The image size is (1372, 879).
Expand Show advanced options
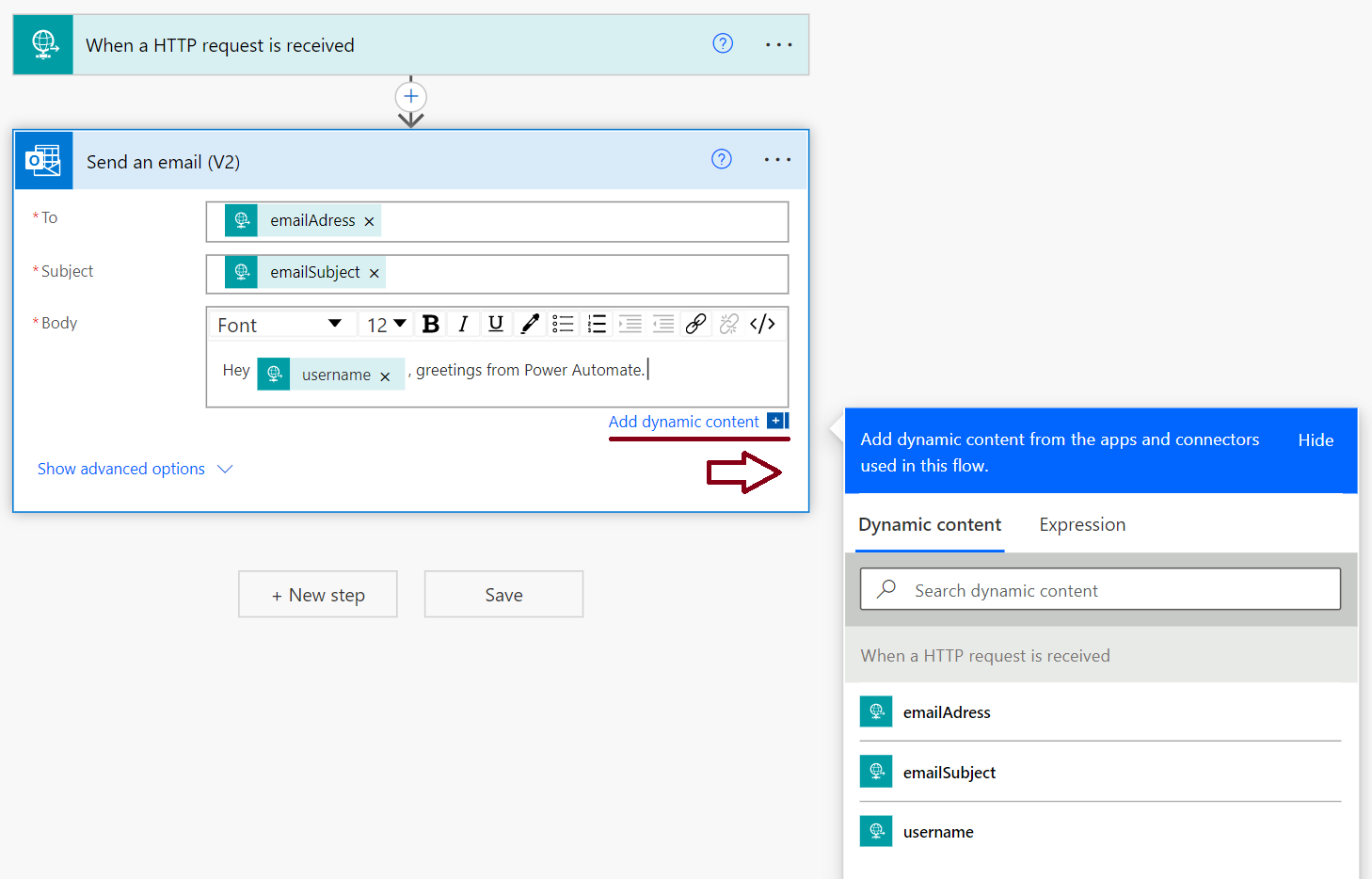click(x=135, y=469)
